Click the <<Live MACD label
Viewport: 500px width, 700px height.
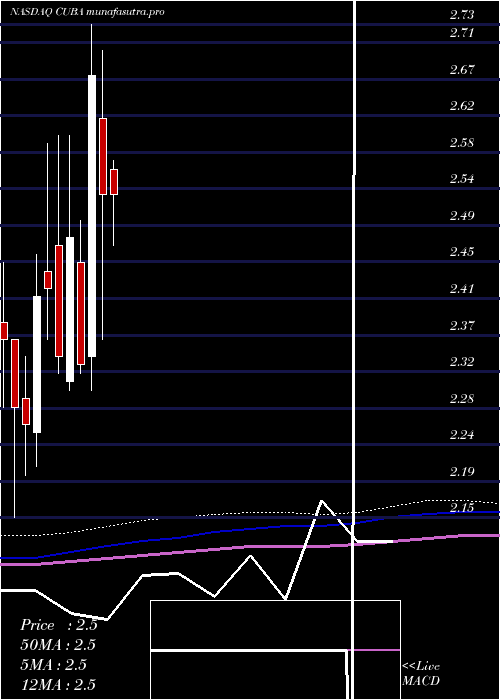click(x=421, y=674)
